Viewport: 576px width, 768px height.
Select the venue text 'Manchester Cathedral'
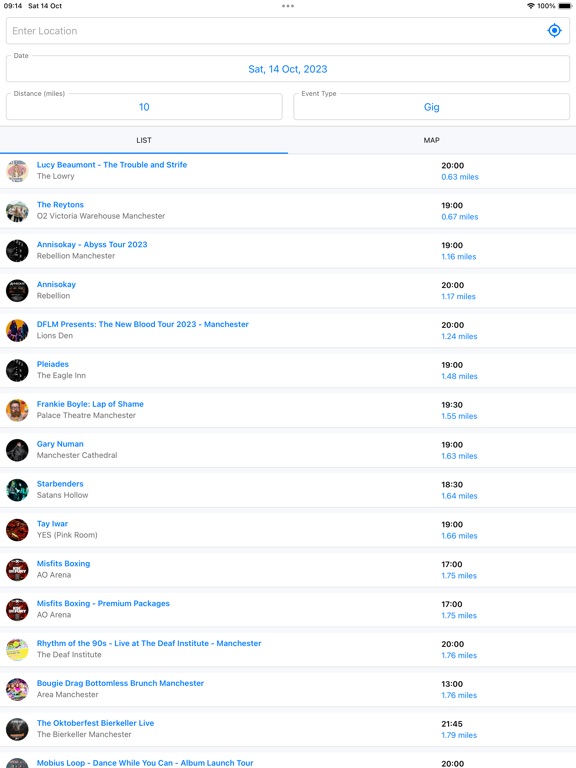77,455
